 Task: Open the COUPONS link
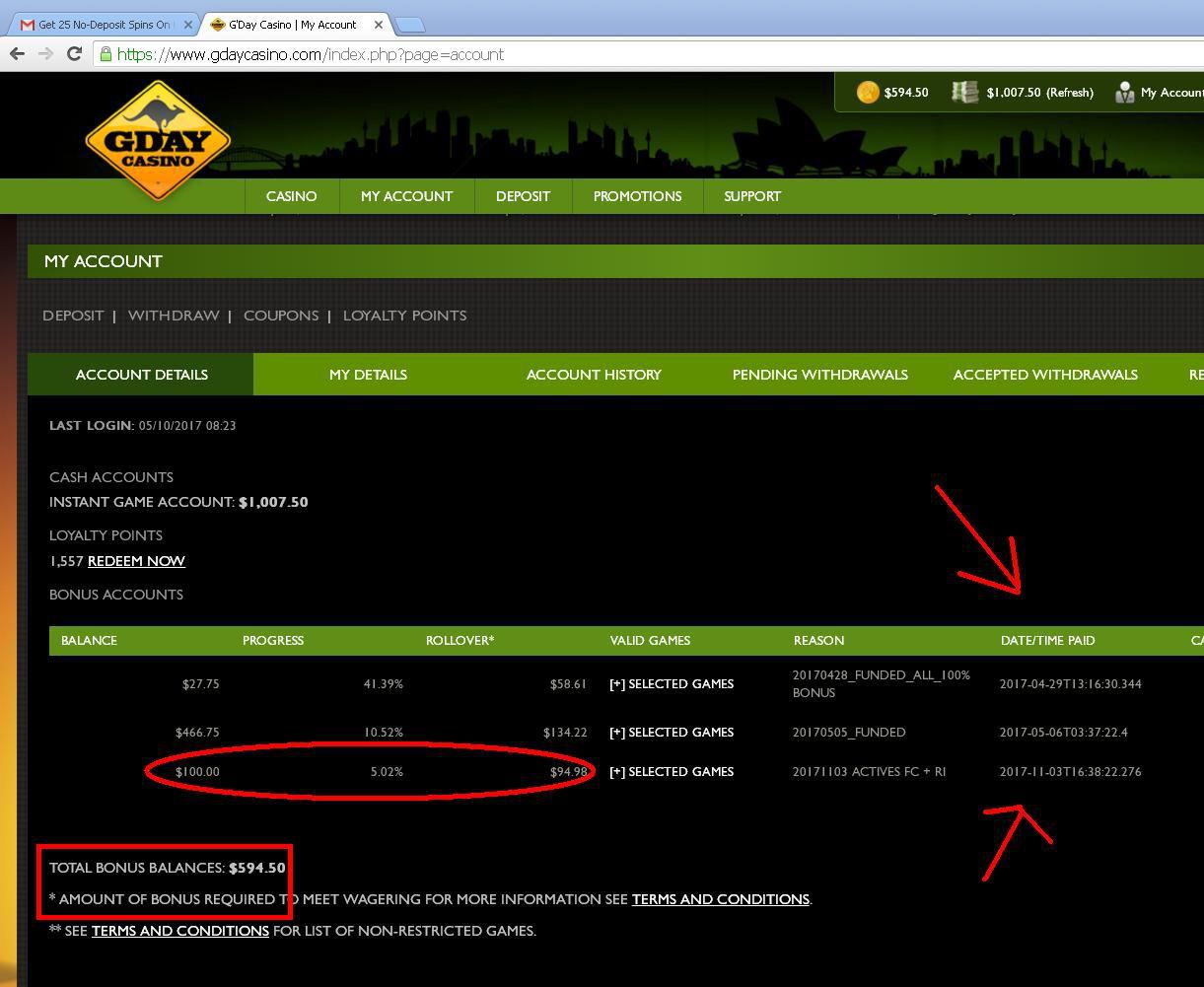point(281,316)
